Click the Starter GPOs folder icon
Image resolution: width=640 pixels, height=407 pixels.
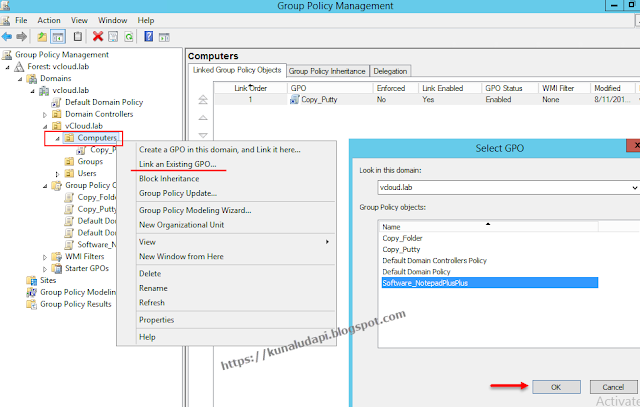coord(56,269)
